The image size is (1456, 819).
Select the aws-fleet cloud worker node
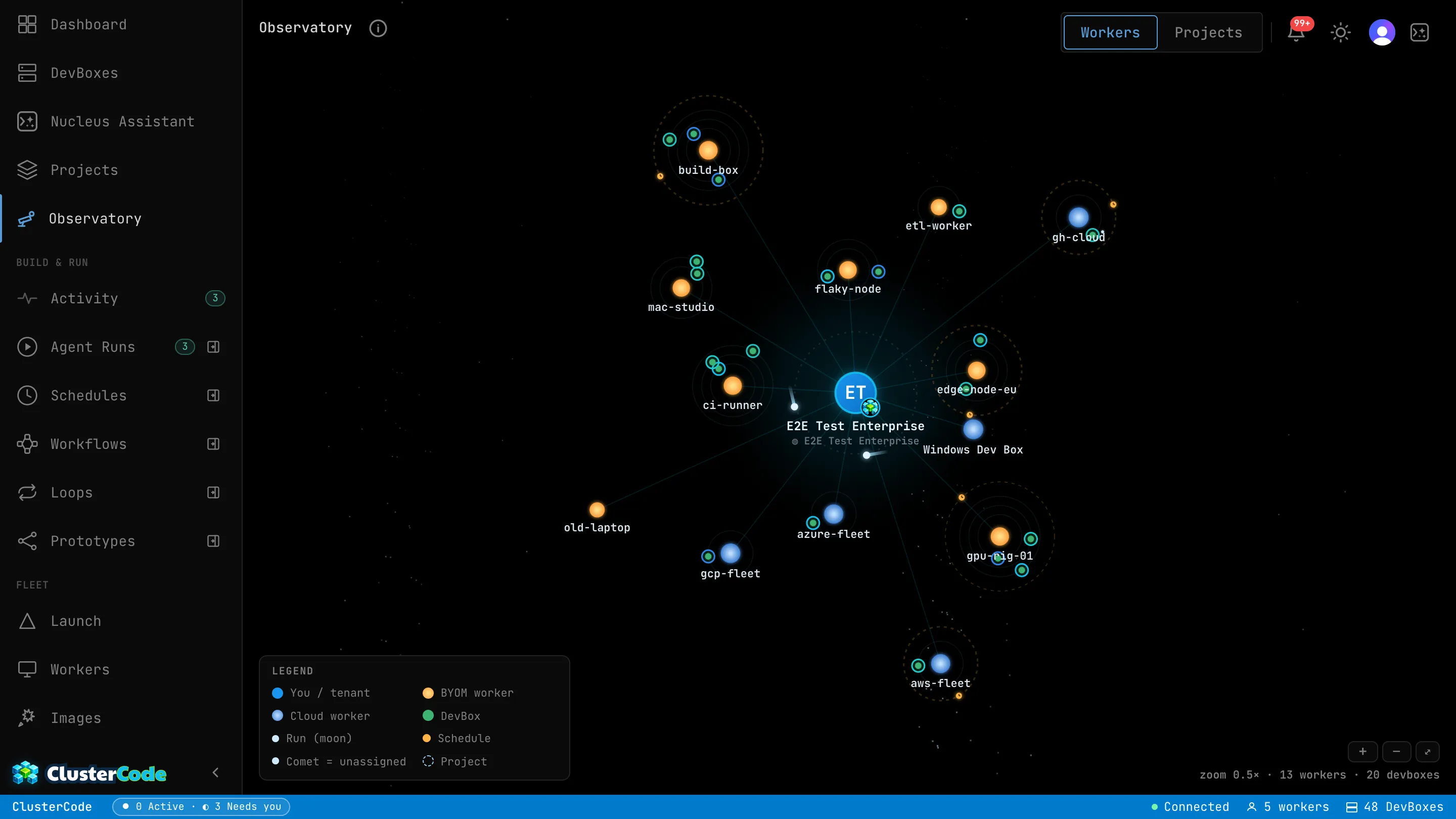[940, 664]
